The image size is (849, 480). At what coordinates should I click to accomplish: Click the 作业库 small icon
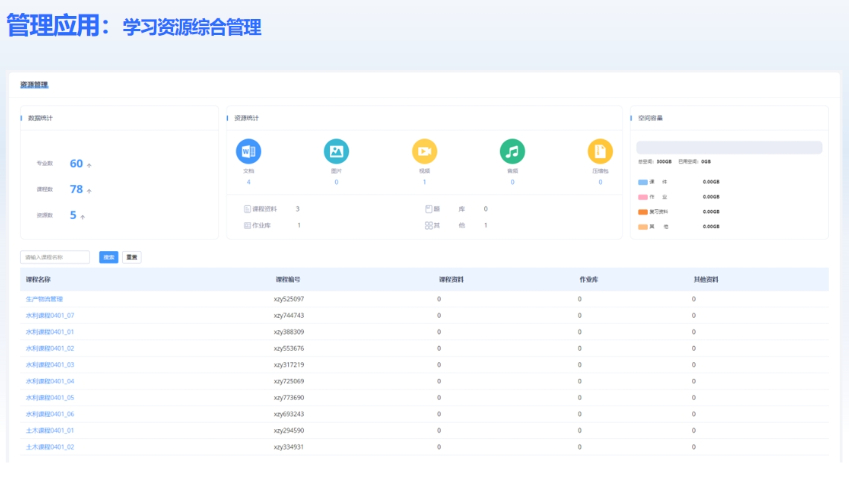[x=248, y=225]
